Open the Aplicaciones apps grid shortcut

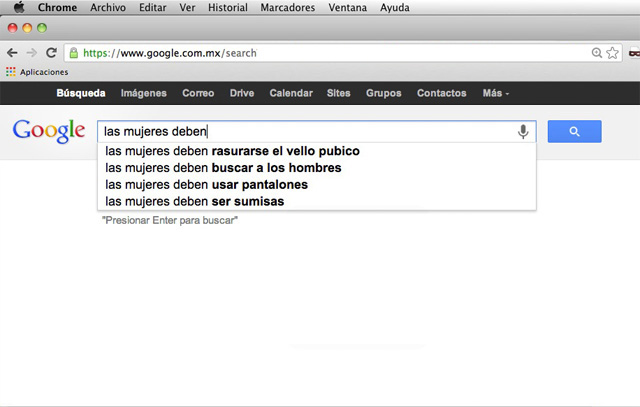[x=11, y=72]
